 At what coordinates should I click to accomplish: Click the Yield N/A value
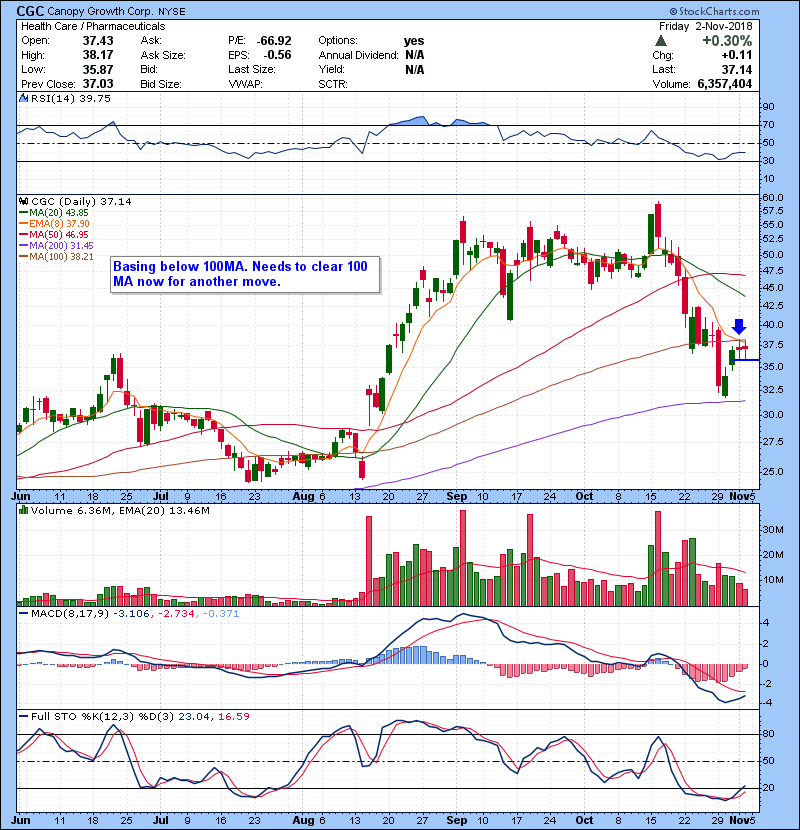pyautogui.click(x=415, y=69)
